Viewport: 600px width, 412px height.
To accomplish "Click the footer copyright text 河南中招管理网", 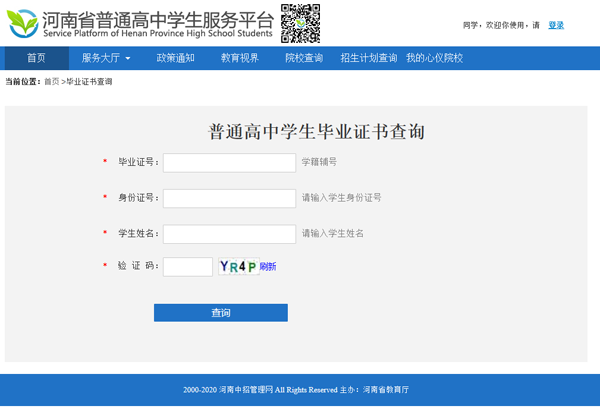I will (x=246, y=390).
